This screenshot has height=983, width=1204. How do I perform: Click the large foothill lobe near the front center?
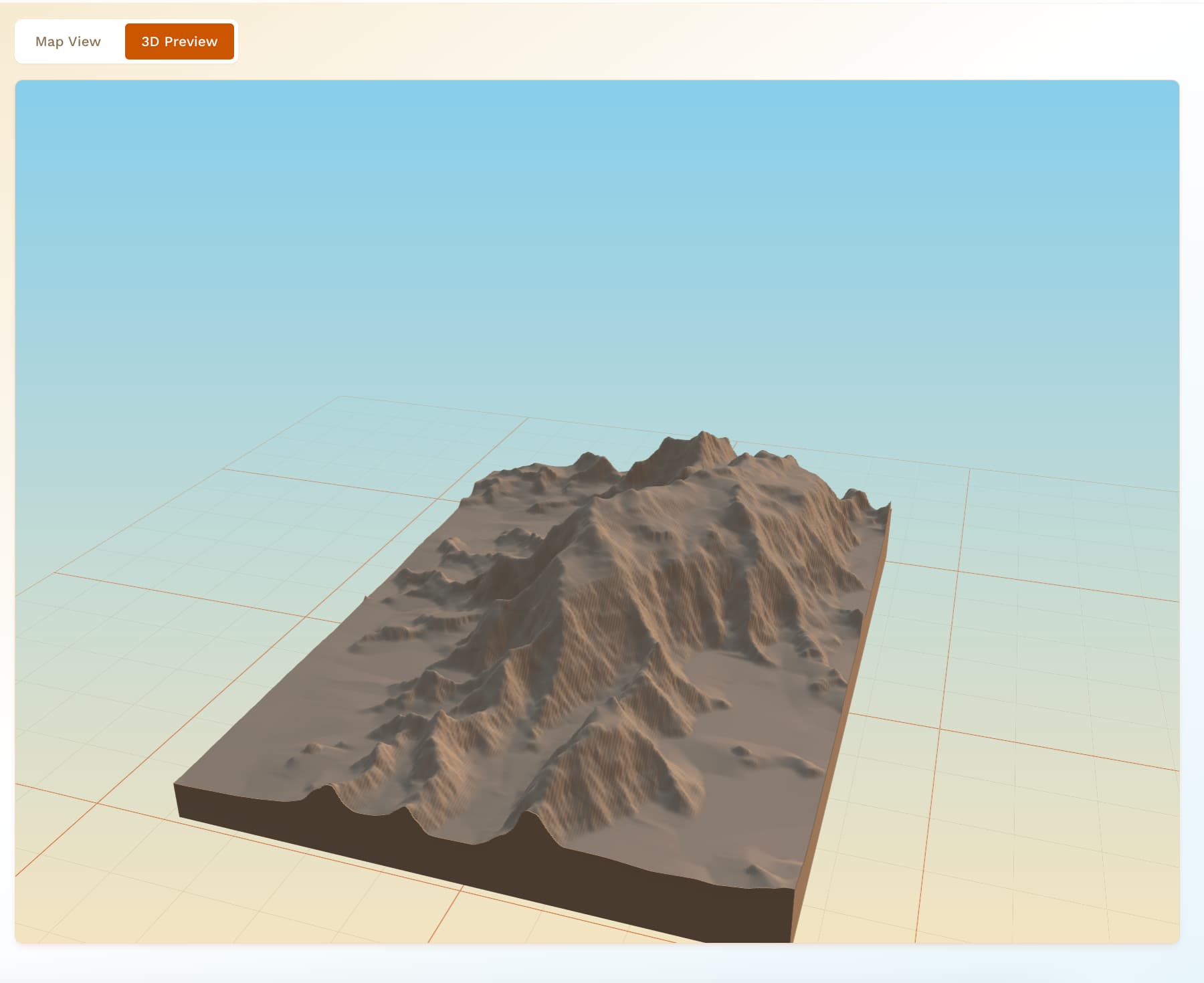(622, 769)
